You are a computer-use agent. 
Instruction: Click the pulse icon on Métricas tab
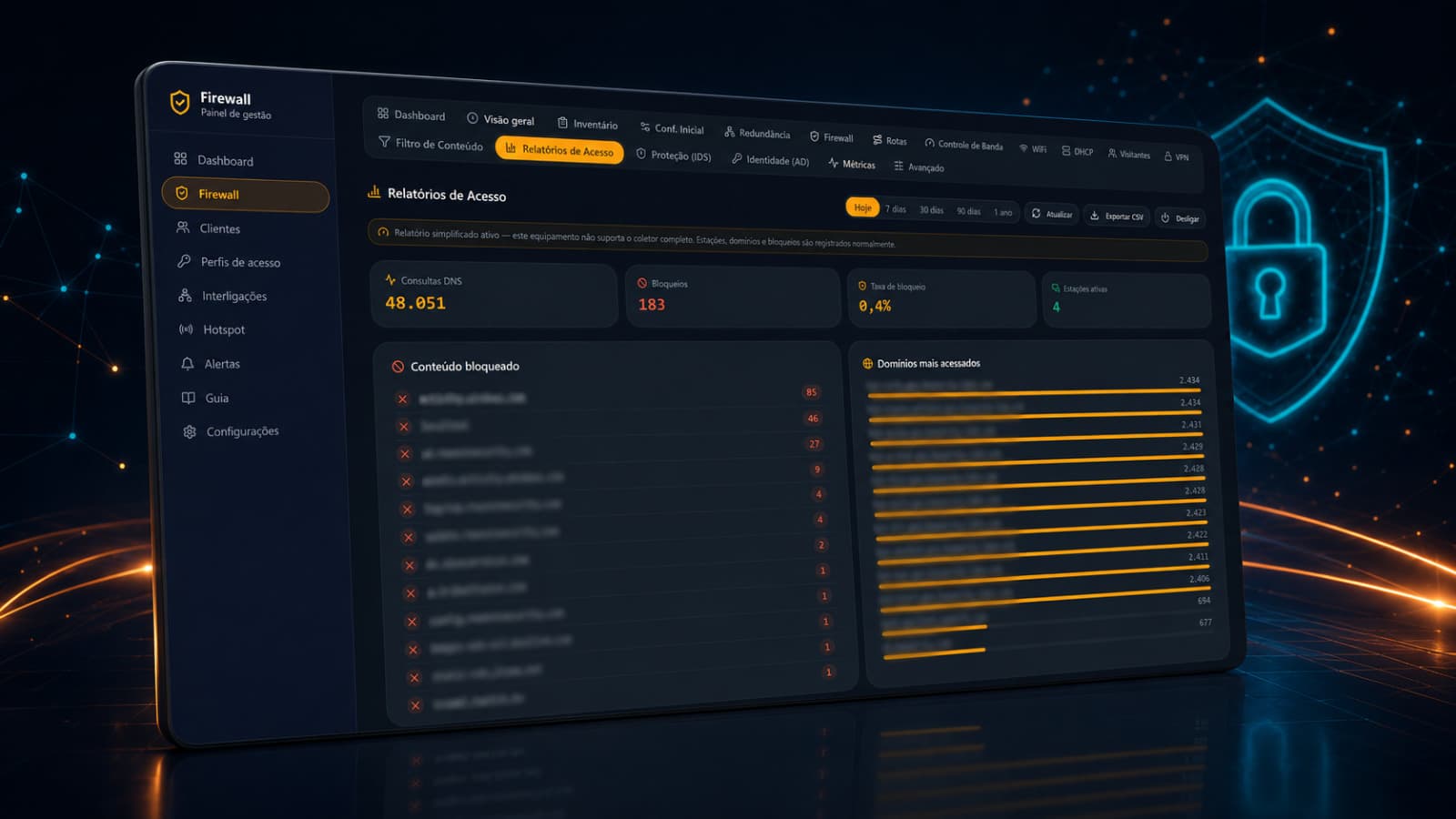pyautogui.click(x=833, y=163)
